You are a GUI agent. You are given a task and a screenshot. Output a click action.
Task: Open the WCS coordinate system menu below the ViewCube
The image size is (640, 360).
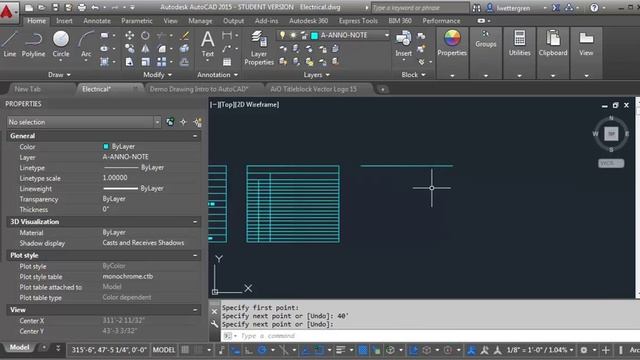tap(611, 163)
